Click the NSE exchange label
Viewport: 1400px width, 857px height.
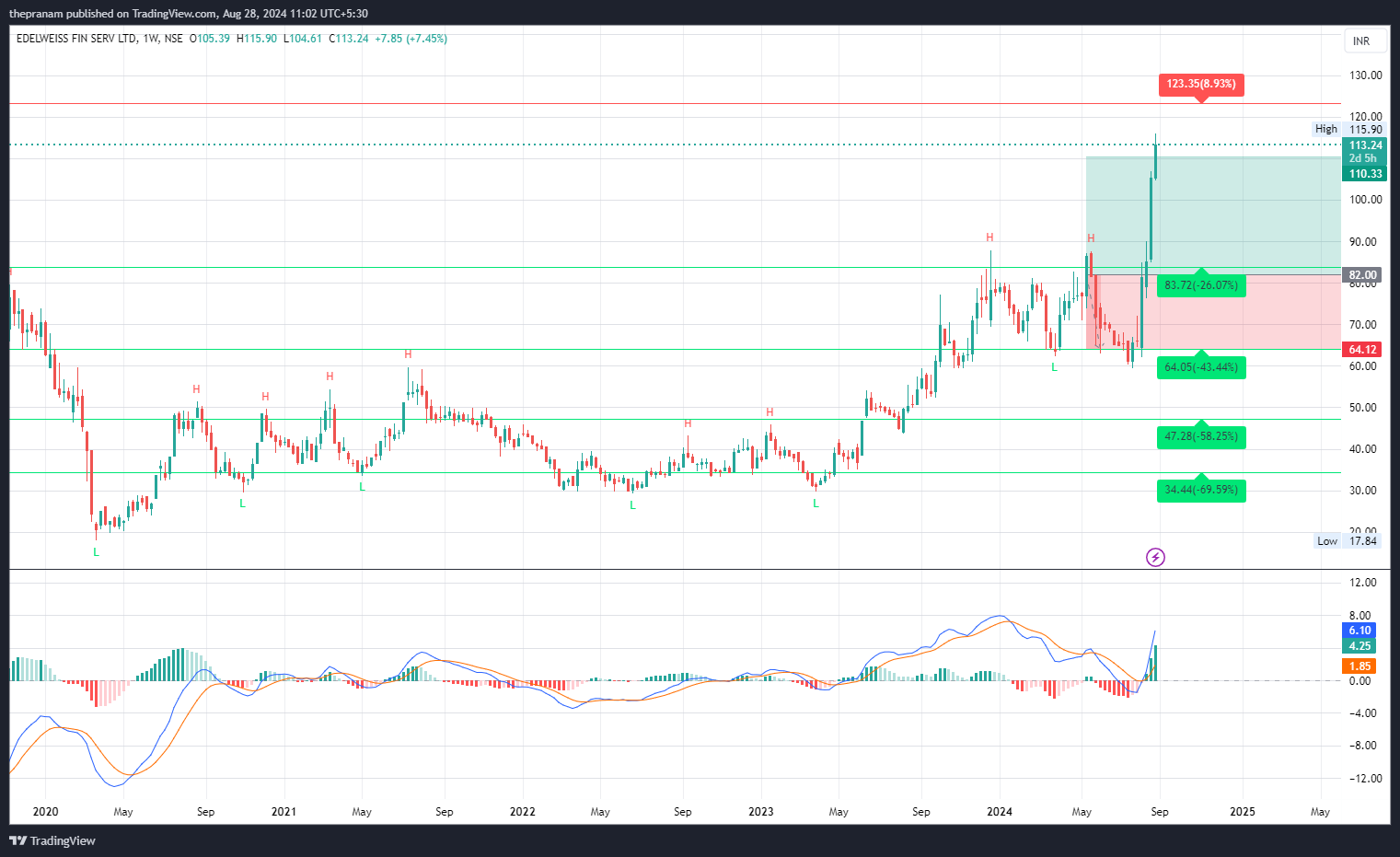174,39
